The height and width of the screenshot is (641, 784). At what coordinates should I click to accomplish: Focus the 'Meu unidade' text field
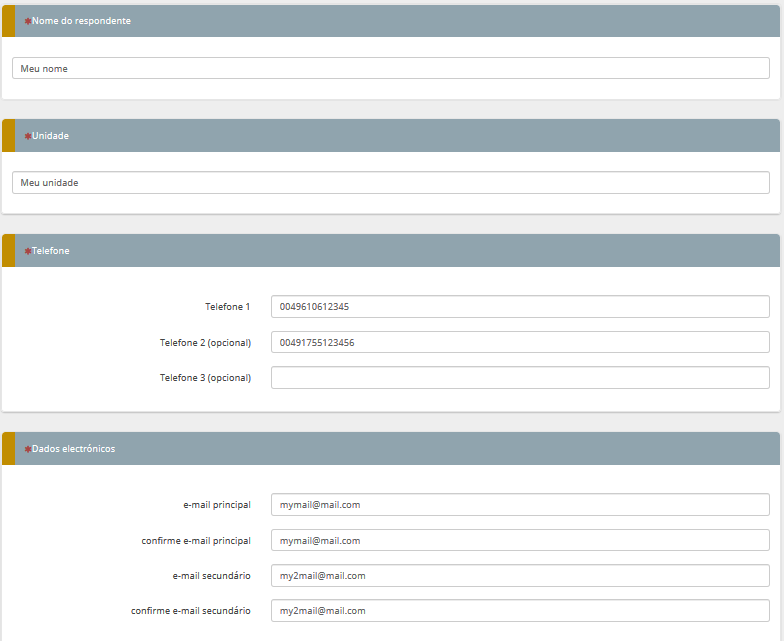point(390,183)
